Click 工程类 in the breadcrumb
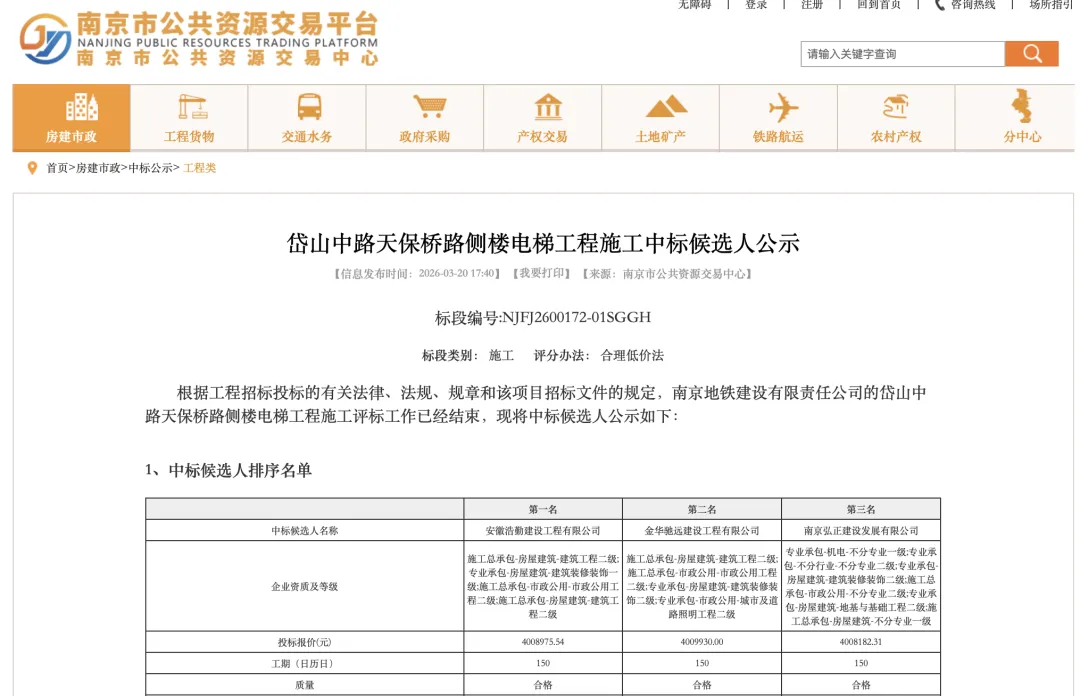The height and width of the screenshot is (696, 1080). click(200, 168)
